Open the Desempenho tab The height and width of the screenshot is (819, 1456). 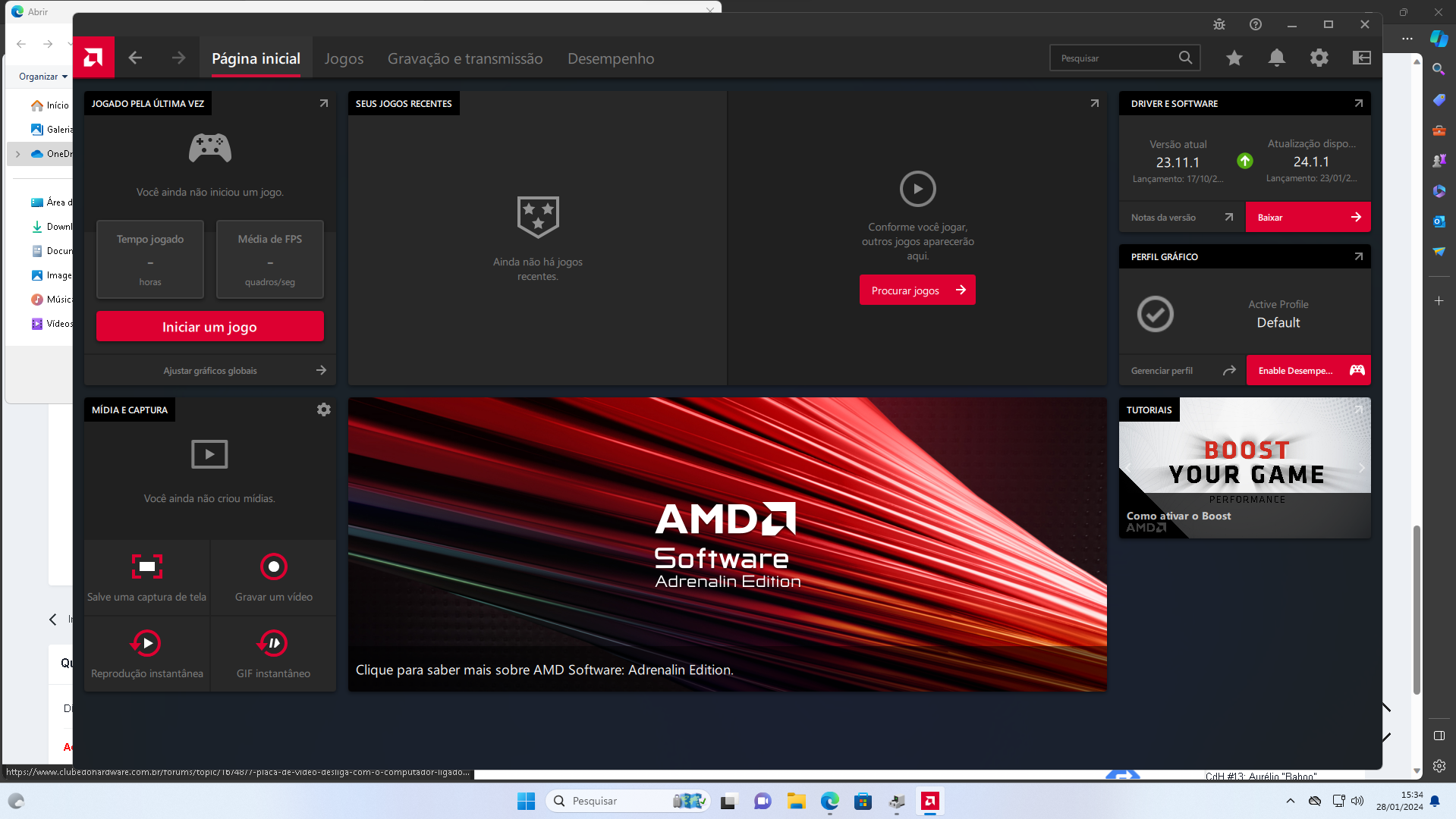(611, 58)
